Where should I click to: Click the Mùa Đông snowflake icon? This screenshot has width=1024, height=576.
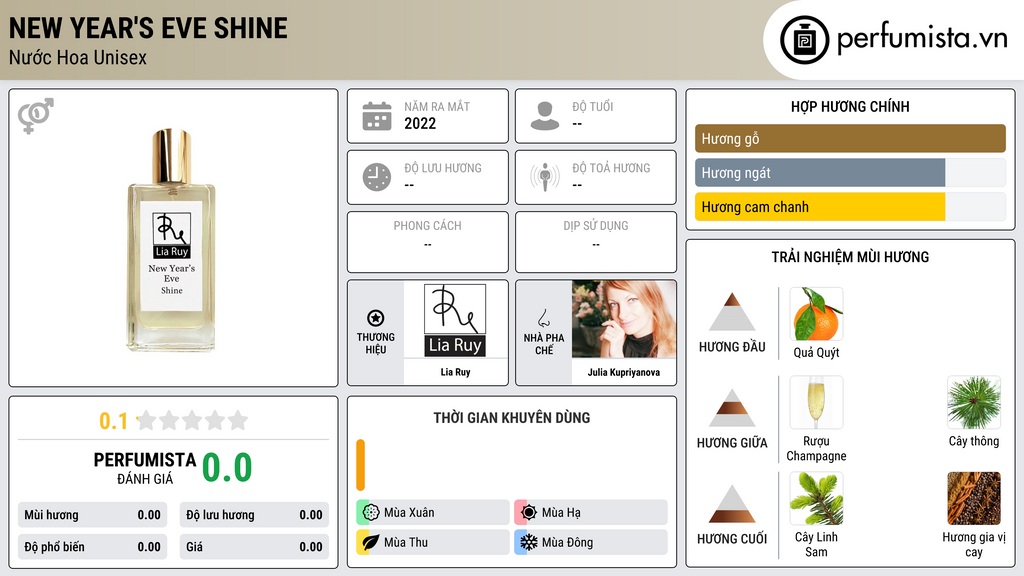click(529, 542)
